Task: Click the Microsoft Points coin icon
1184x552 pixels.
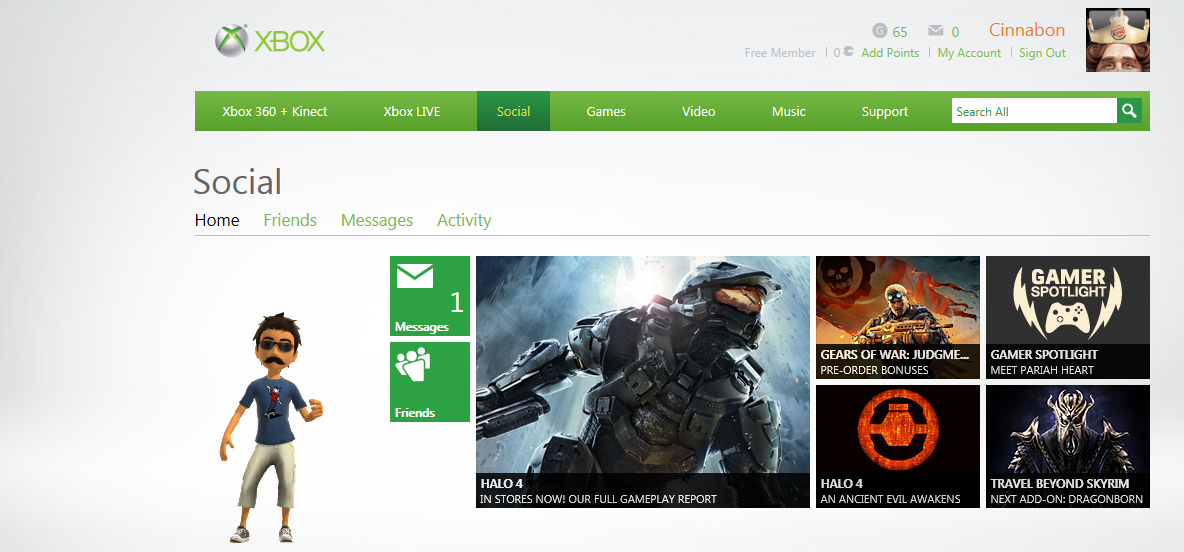Action: (848, 52)
